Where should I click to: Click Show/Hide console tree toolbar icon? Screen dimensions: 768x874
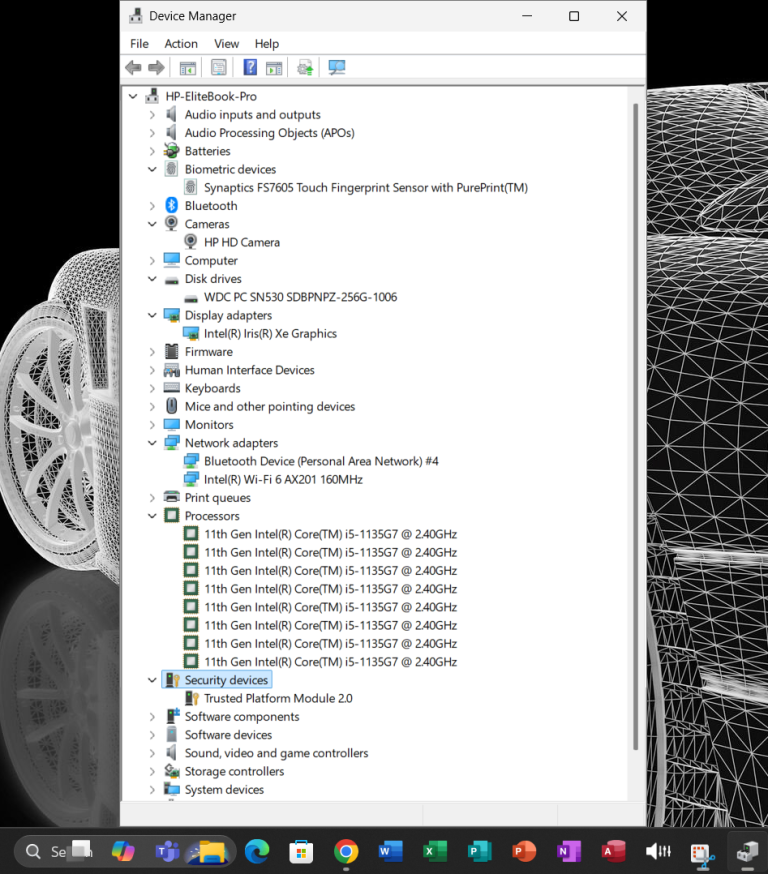tap(187, 68)
